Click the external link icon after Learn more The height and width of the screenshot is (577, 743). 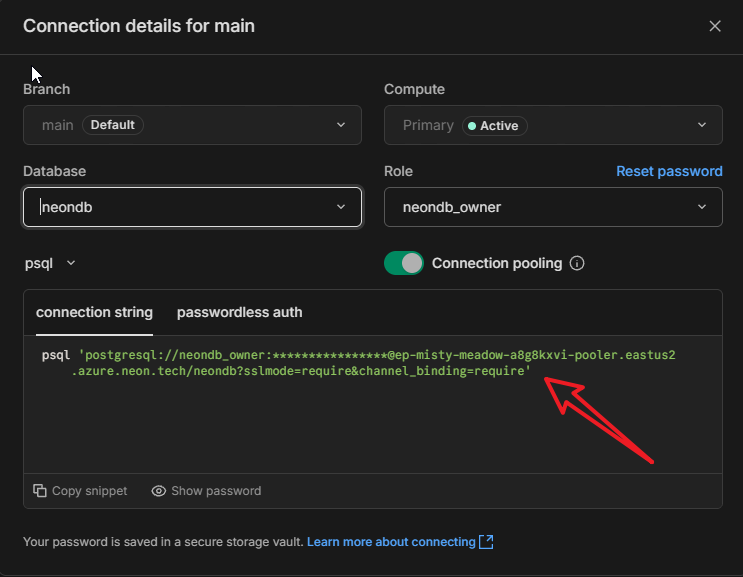click(487, 542)
